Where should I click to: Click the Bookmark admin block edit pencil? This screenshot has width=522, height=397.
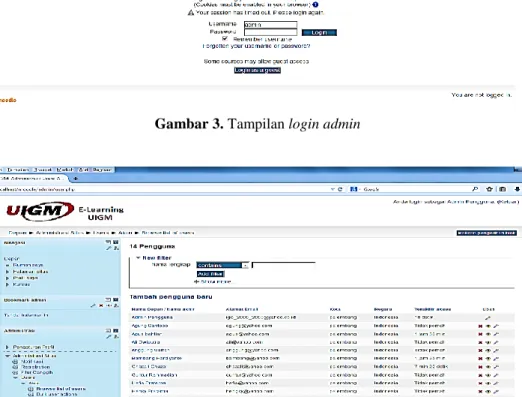(93, 306)
